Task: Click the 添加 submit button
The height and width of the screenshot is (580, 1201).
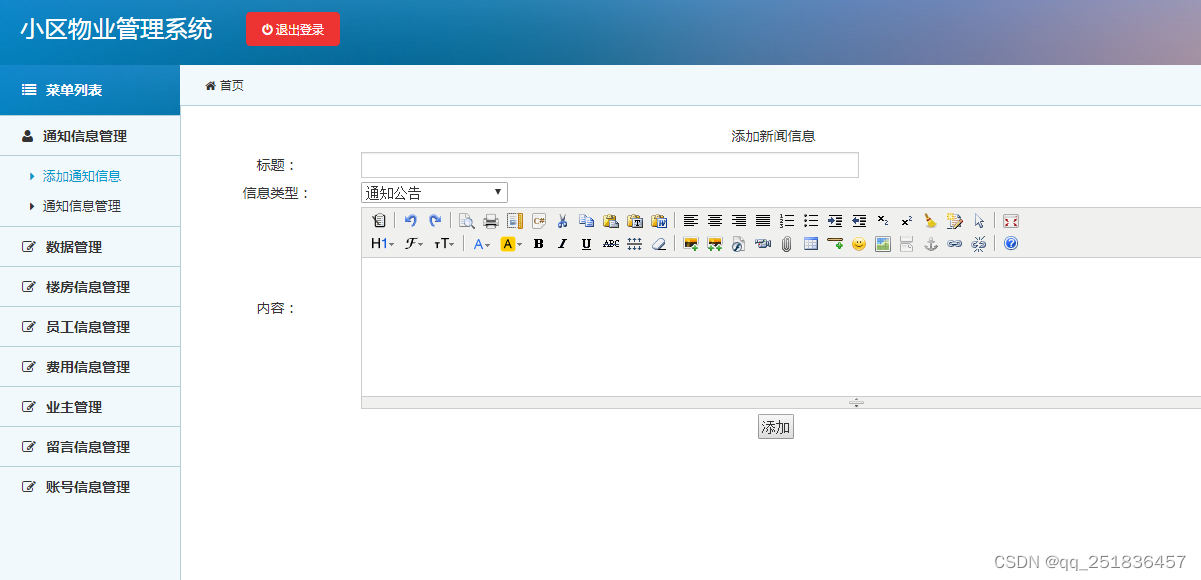Action: (x=775, y=426)
